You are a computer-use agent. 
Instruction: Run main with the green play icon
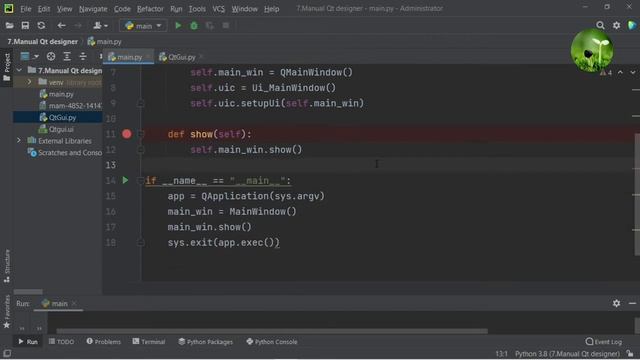pyautogui.click(x=178, y=26)
